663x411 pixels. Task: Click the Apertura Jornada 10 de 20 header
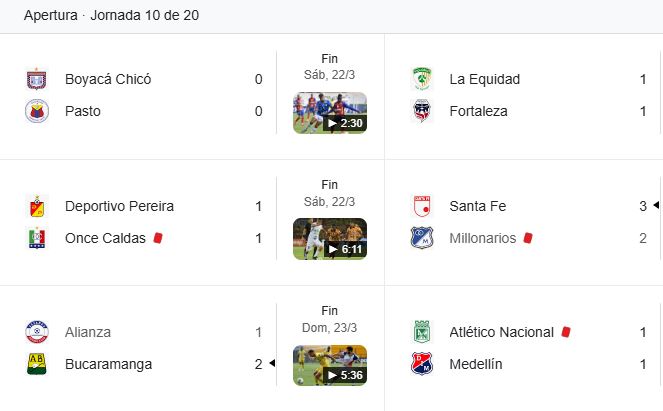pyautogui.click(x=111, y=15)
